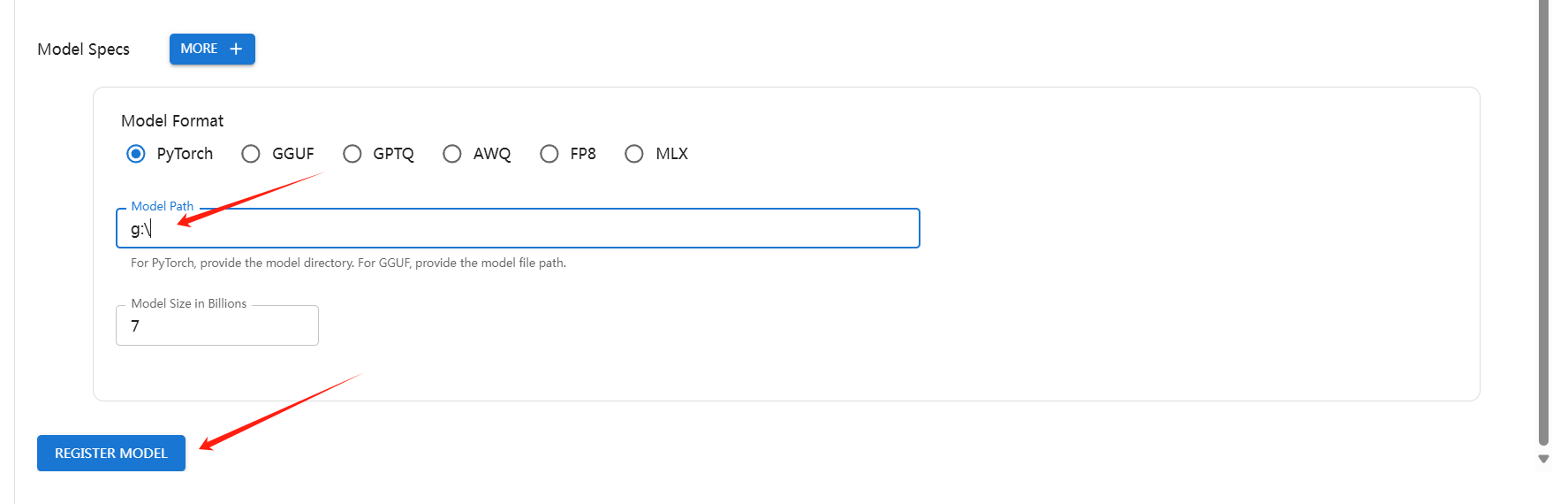
Task: Focus the Model Path text field
Action: pyautogui.click(x=518, y=228)
